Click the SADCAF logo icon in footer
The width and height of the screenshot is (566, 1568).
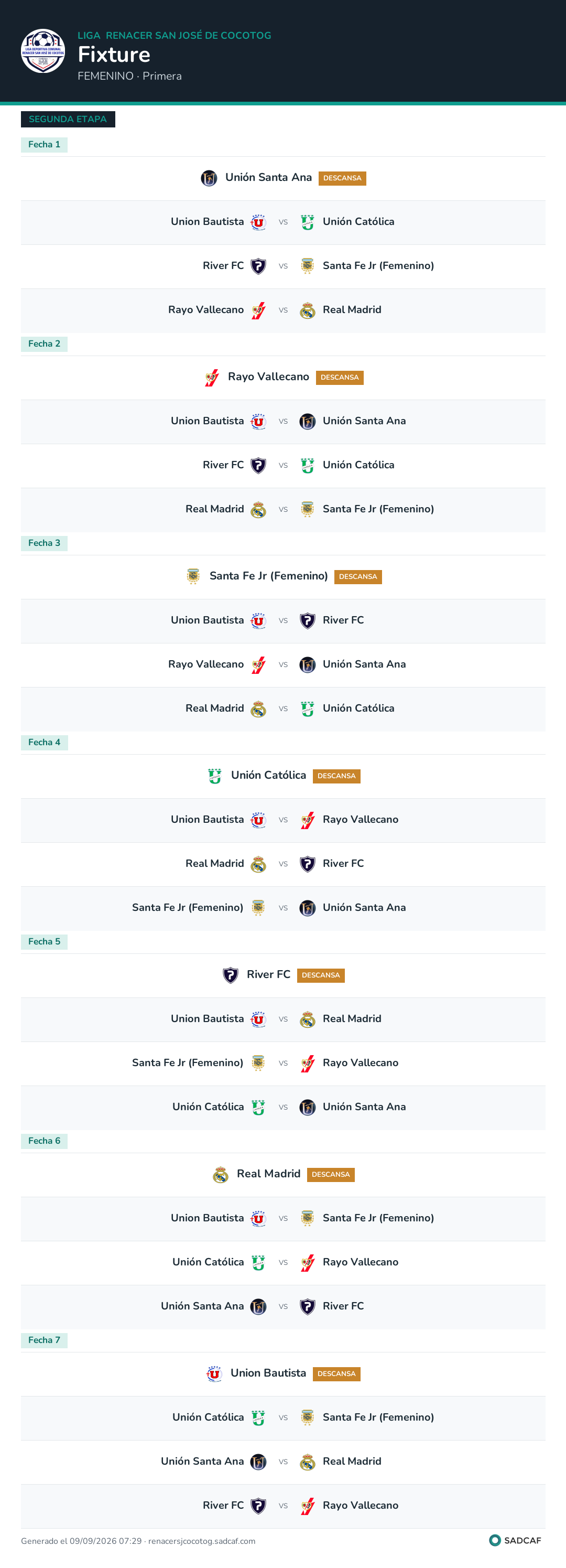pyautogui.click(x=494, y=1540)
